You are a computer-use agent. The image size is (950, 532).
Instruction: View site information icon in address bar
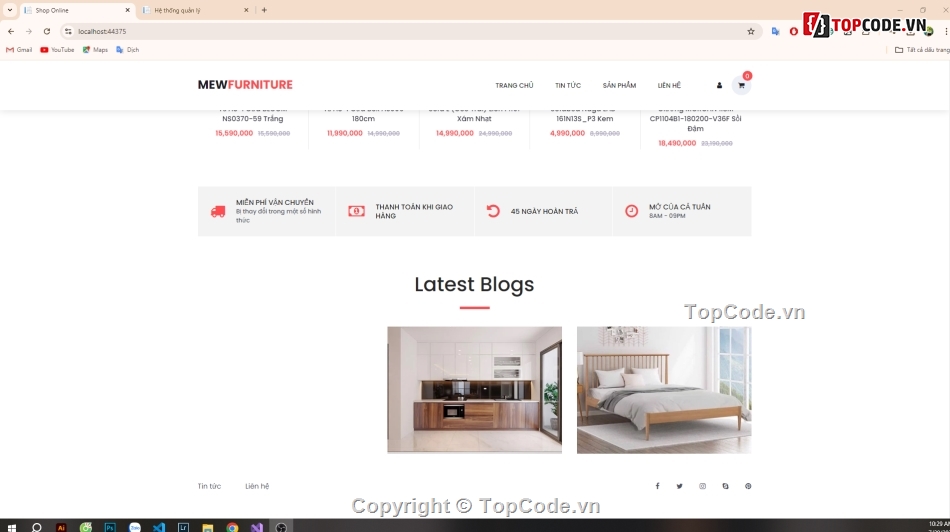tap(68, 32)
